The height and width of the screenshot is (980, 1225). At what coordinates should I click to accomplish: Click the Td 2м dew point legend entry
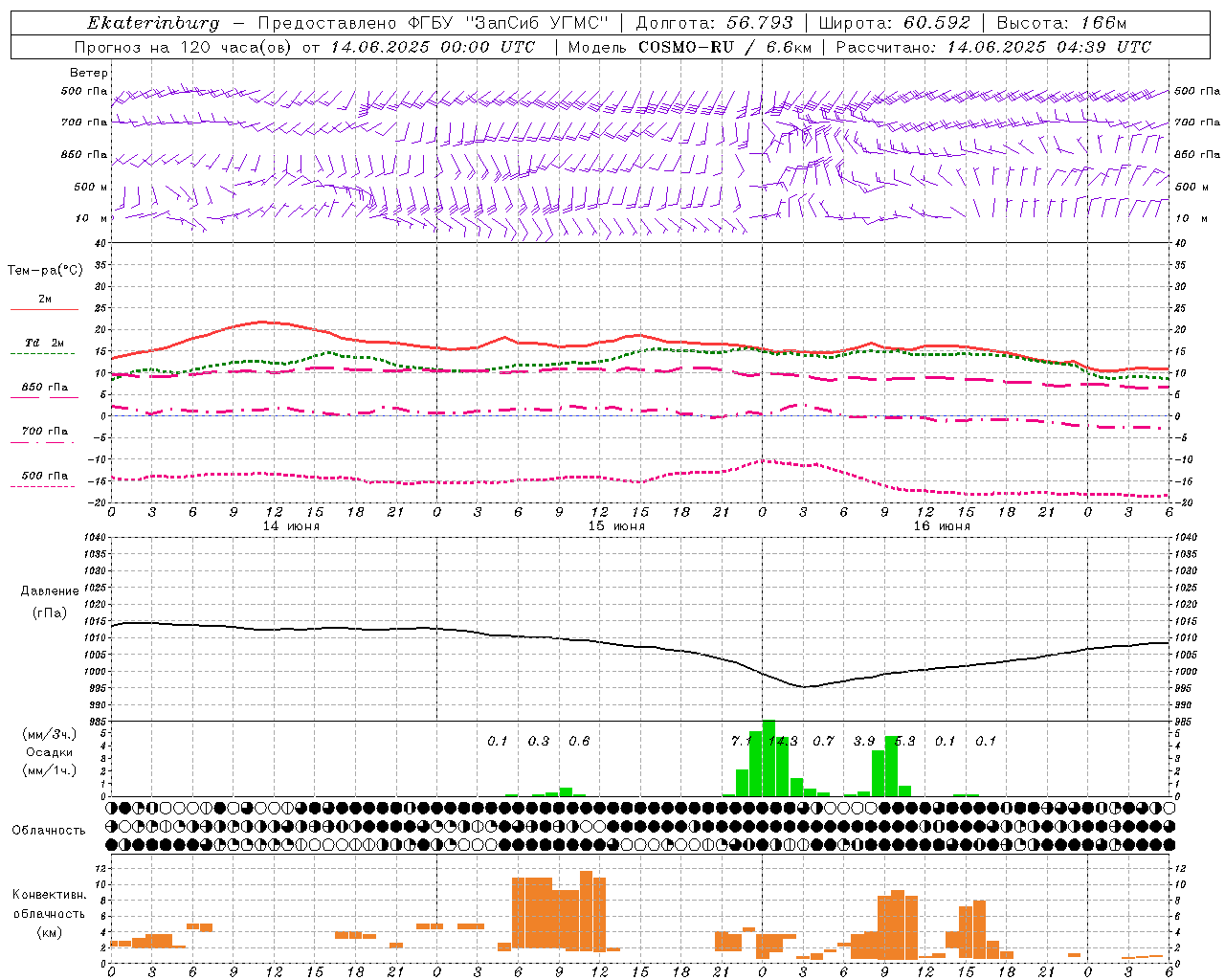(45, 343)
